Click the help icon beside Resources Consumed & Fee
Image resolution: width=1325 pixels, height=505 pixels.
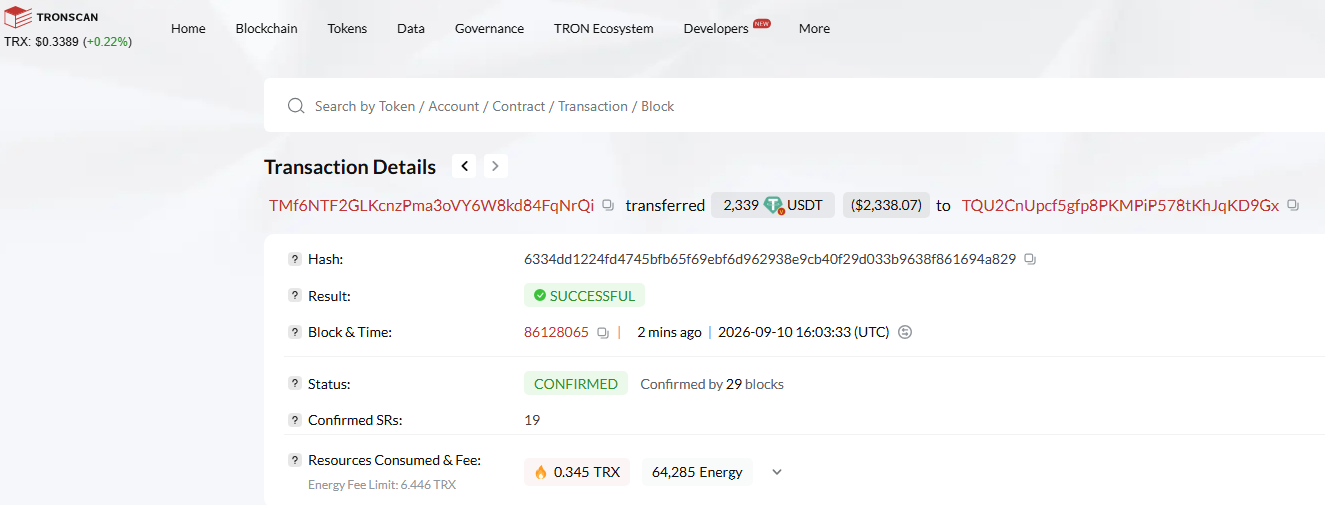pyautogui.click(x=295, y=460)
